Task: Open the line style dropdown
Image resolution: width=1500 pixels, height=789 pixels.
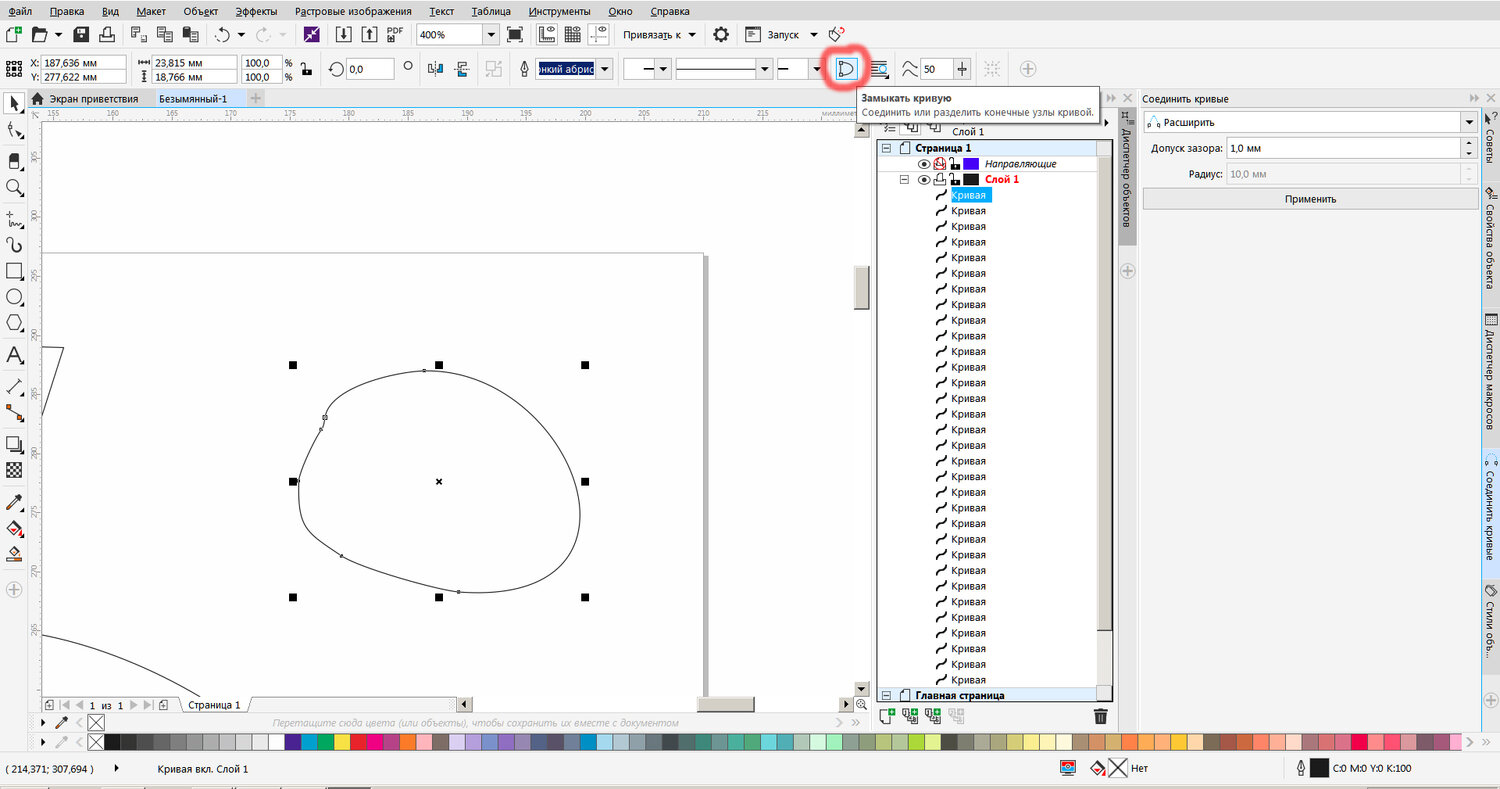Action: click(x=765, y=69)
